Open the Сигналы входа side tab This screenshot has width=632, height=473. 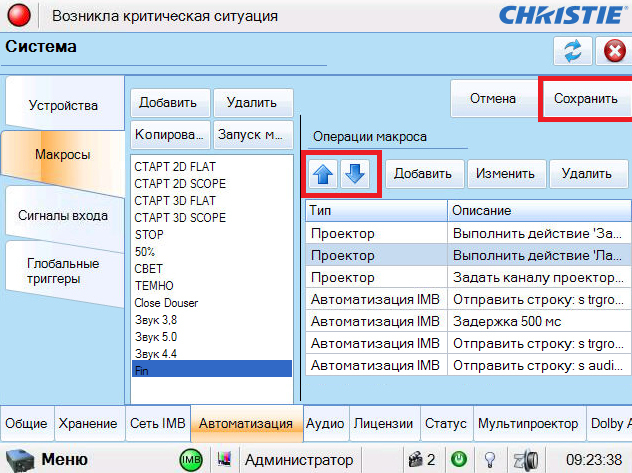point(63,216)
